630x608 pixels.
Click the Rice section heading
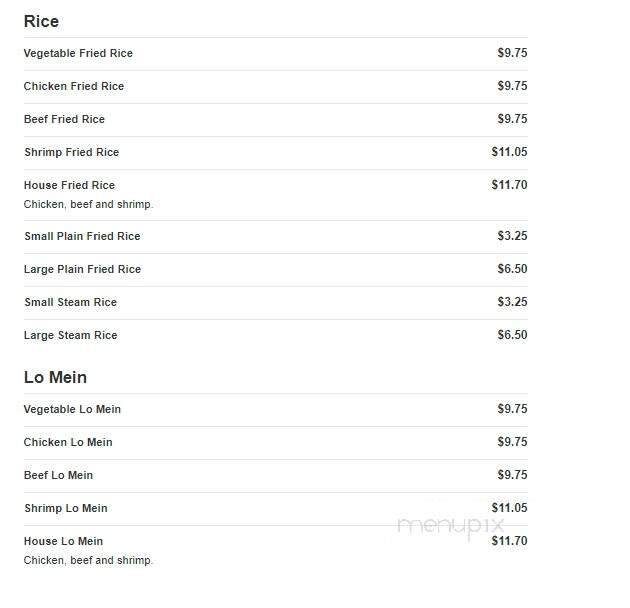click(41, 21)
